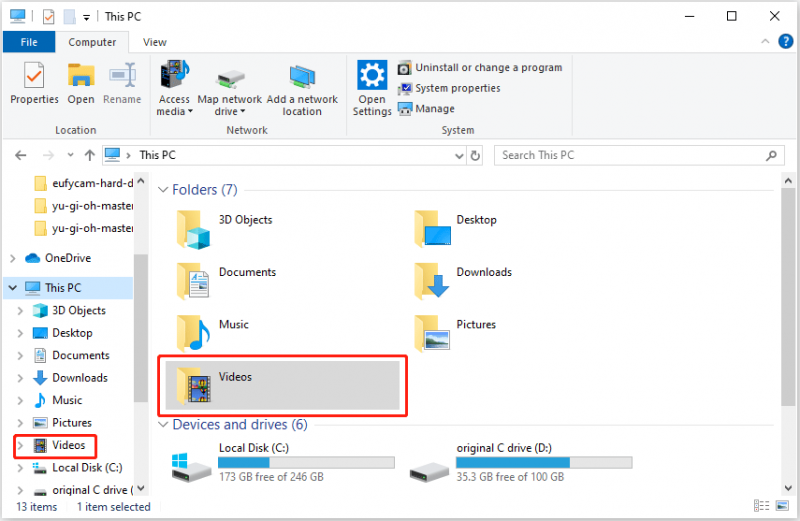Open the address bar history dropdown
The image size is (800, 521).
[459, 156]
